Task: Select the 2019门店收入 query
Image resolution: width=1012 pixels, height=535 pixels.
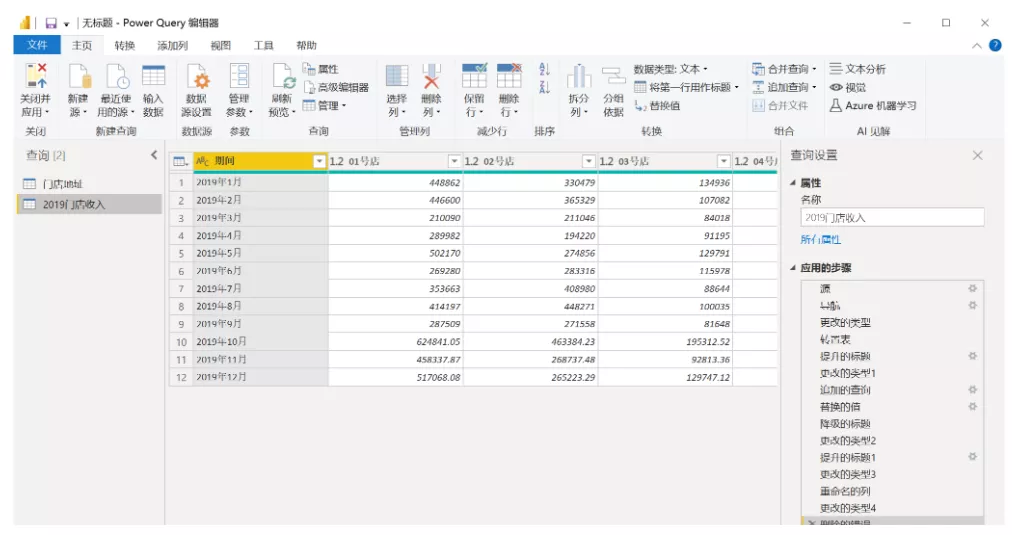Action: 89,205
